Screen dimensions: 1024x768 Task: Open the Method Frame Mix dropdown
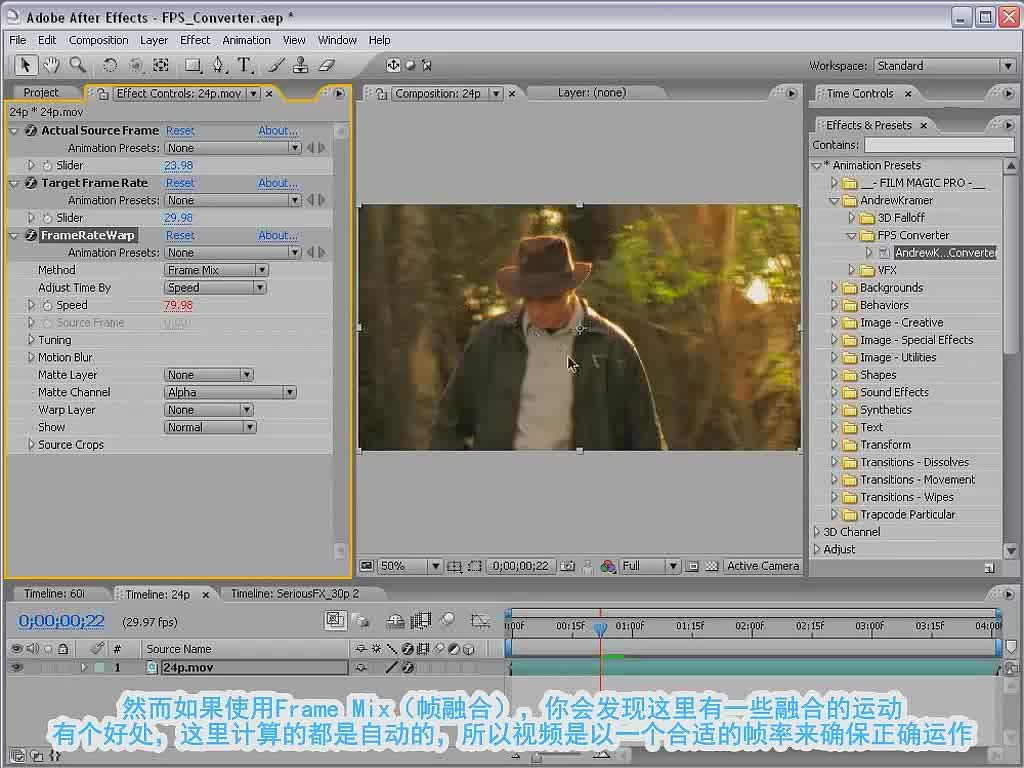coord(216,270)
